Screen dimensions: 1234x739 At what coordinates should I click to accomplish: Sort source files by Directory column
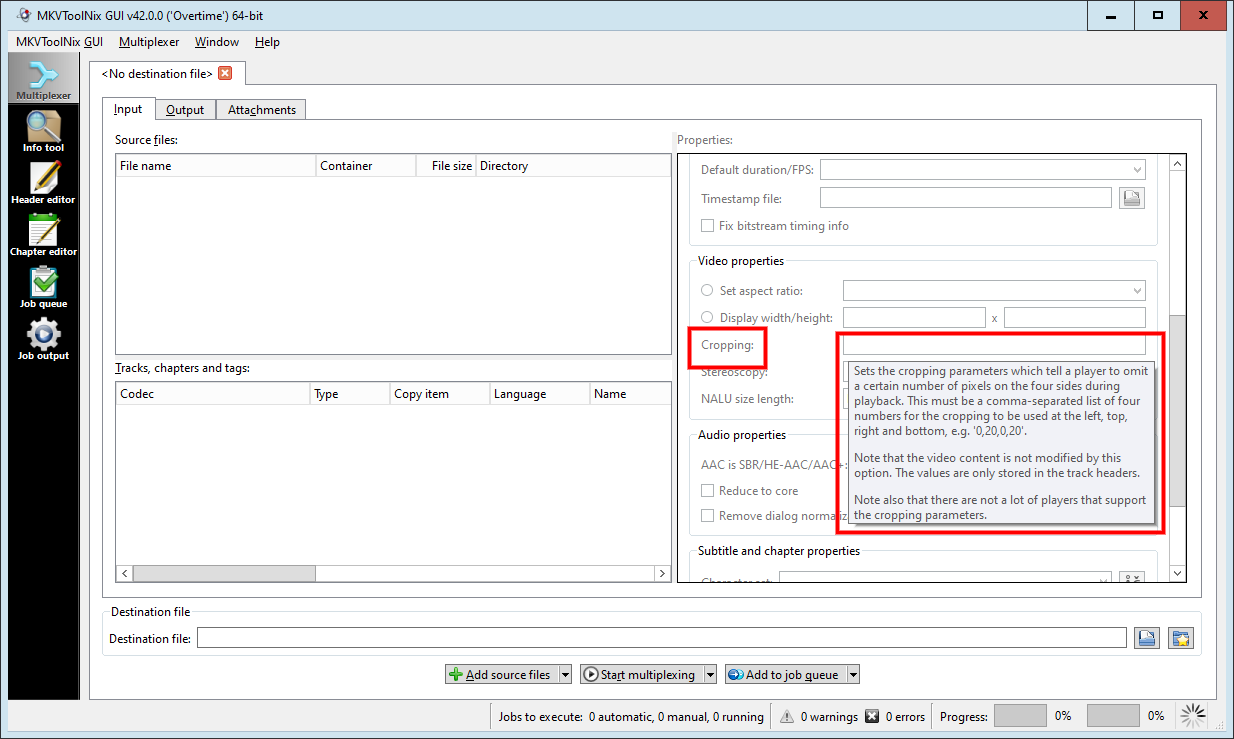point(573,166)
